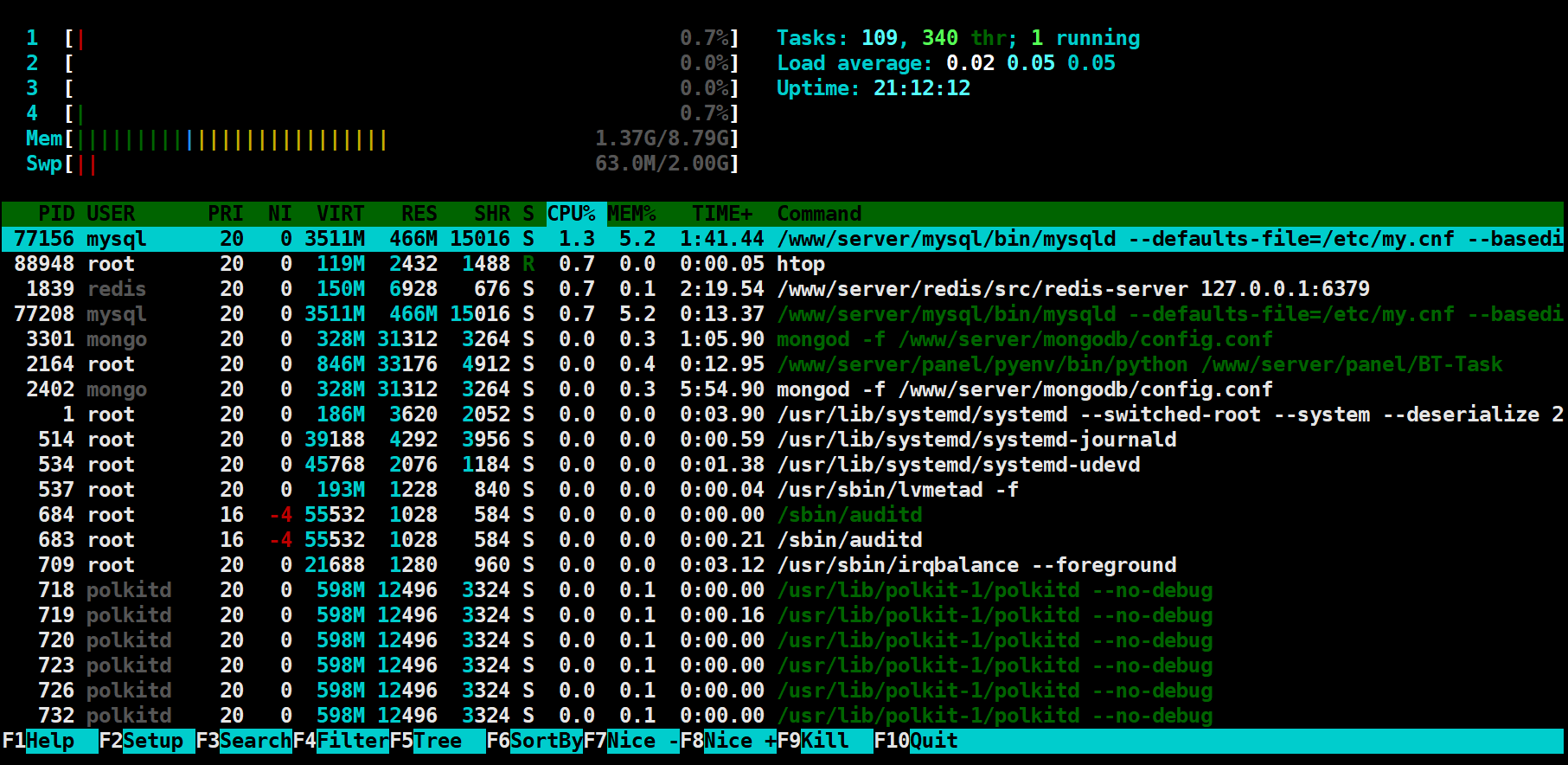1568x765 pixels.
Task: Click the SHR column header
Action: [492, 214]
